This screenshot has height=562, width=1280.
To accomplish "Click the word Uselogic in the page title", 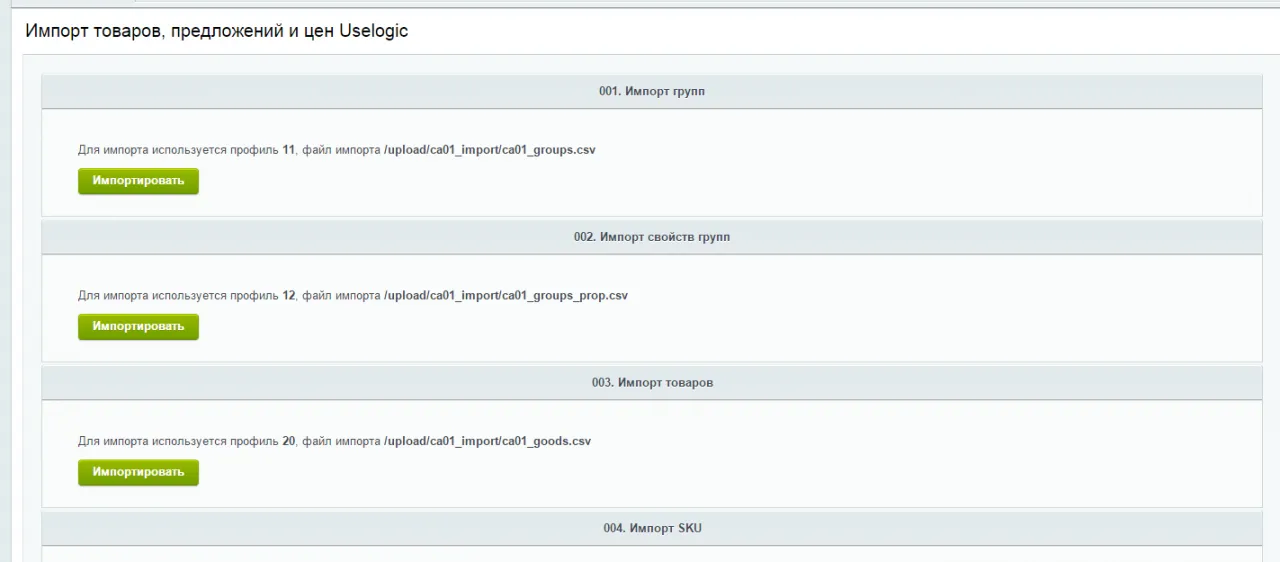I will click(373, 31).
